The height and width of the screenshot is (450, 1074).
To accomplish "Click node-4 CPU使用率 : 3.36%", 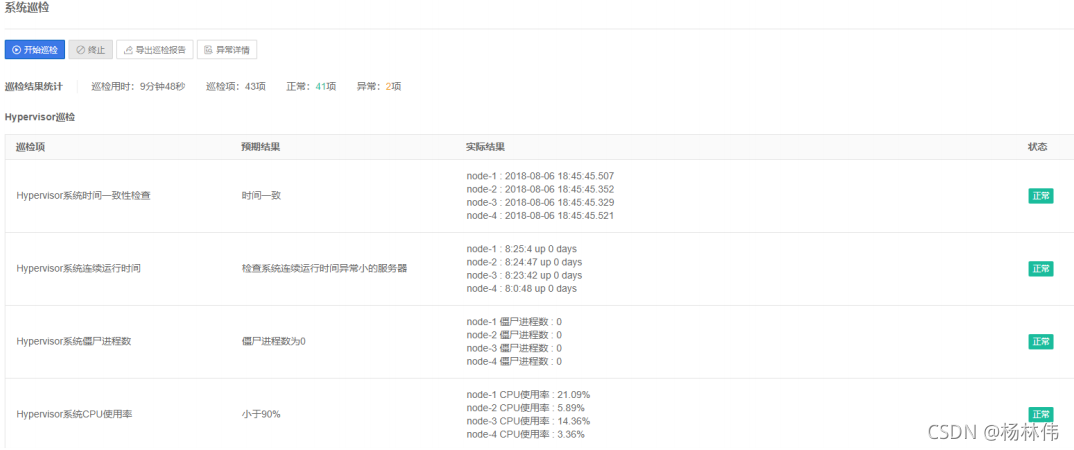I will click(525, 434).
